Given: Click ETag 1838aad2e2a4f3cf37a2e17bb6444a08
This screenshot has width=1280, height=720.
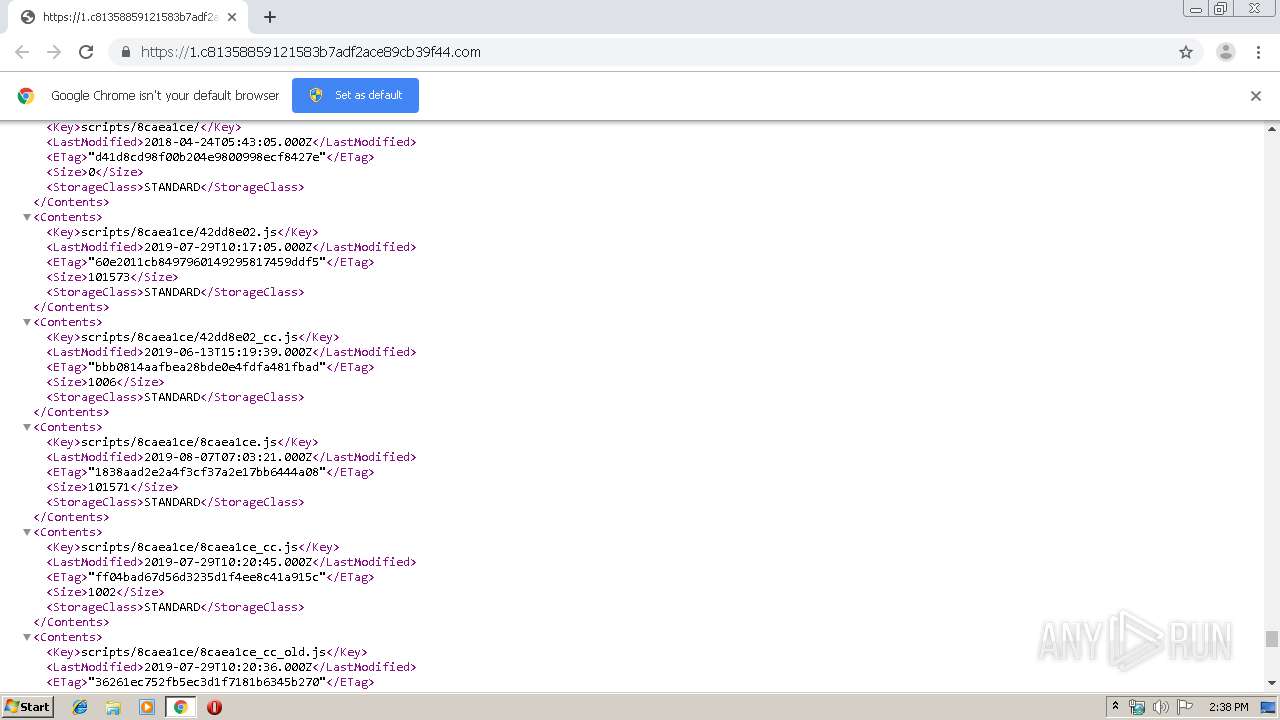Looking at the screenshot, I should [x=207, y=472].
